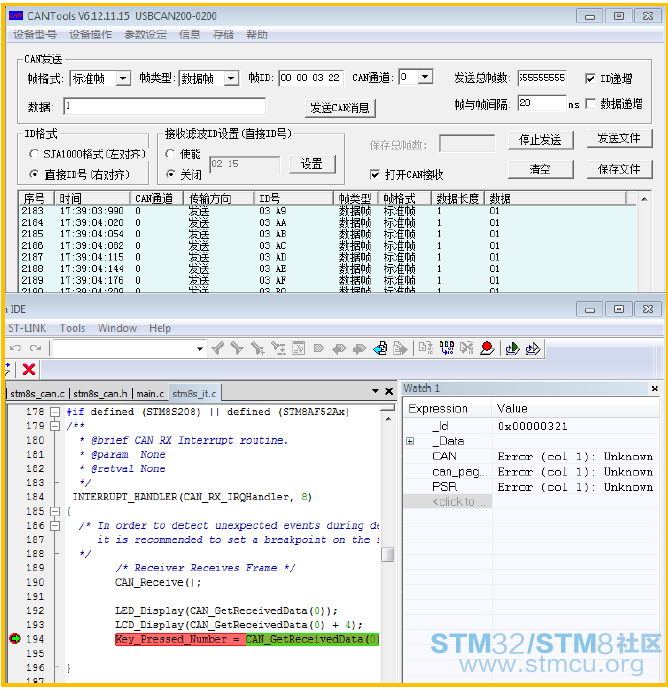Click the small gray bookmark toggle icon

coord(319,348)
